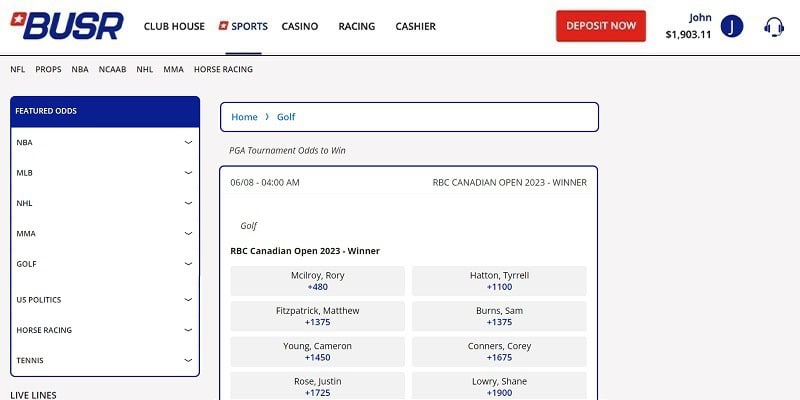Expand the HORSE RACING featured odds

(105, 330)
